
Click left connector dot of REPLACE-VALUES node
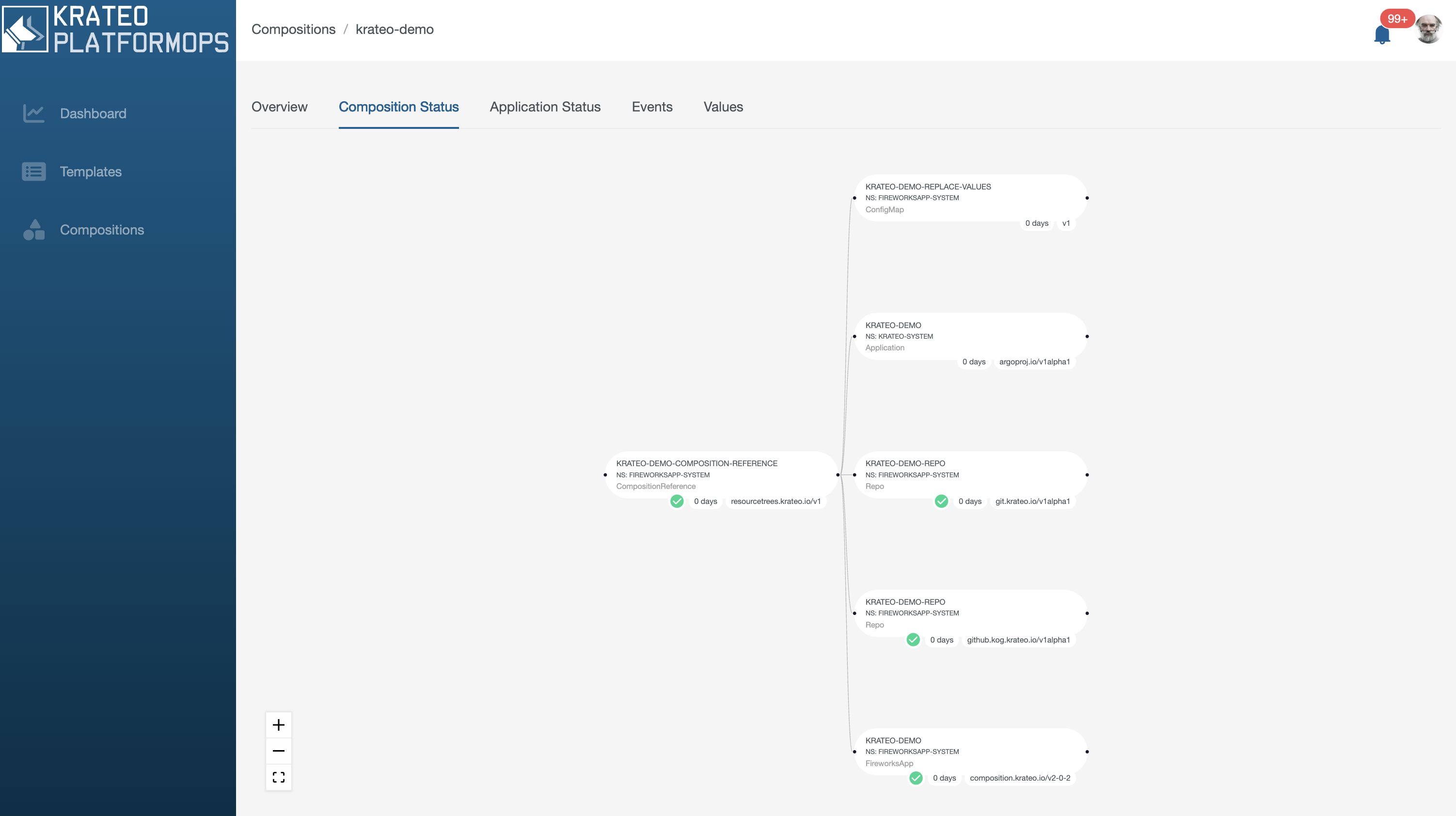[854, 198]
